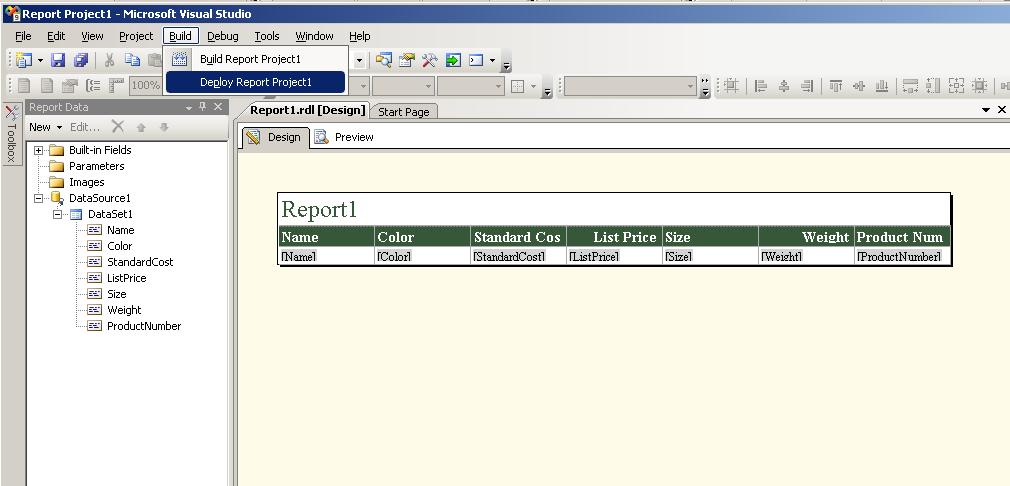The width and height of the screenshot is (1010, 486).
Task: Collapse the DataSet1 node
Action: click(57, 214)
